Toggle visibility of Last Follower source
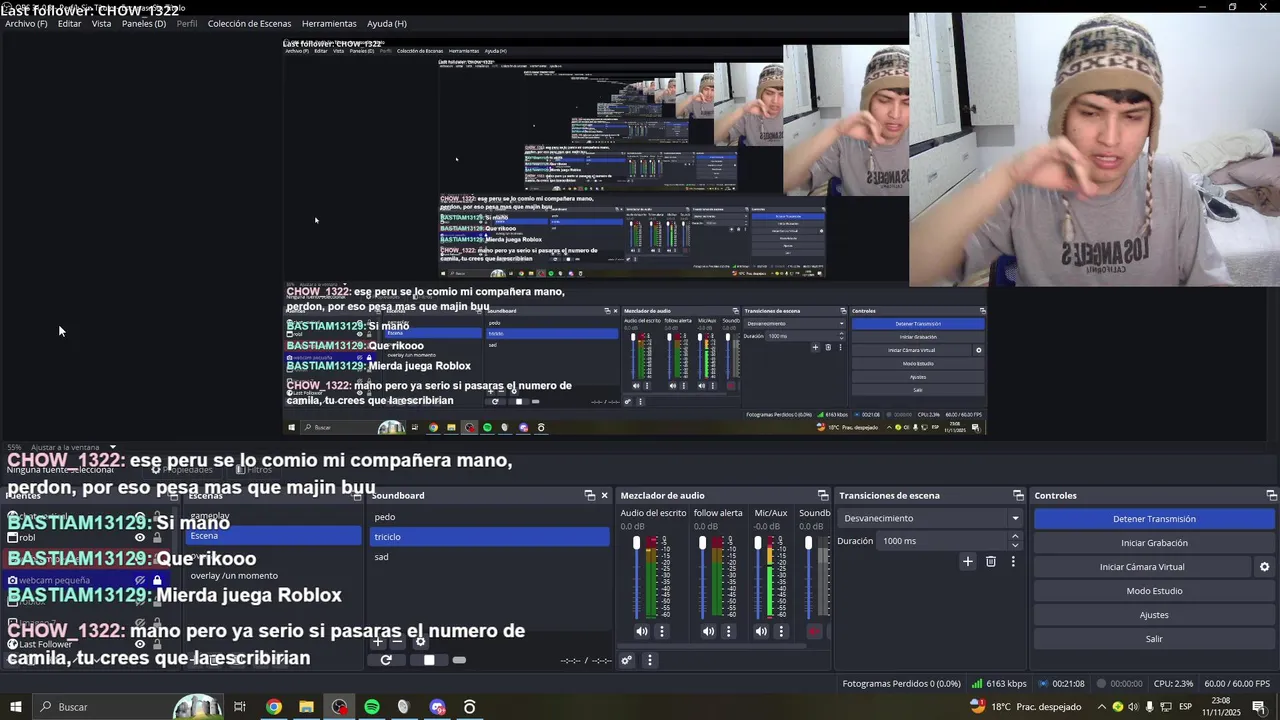 140,644
